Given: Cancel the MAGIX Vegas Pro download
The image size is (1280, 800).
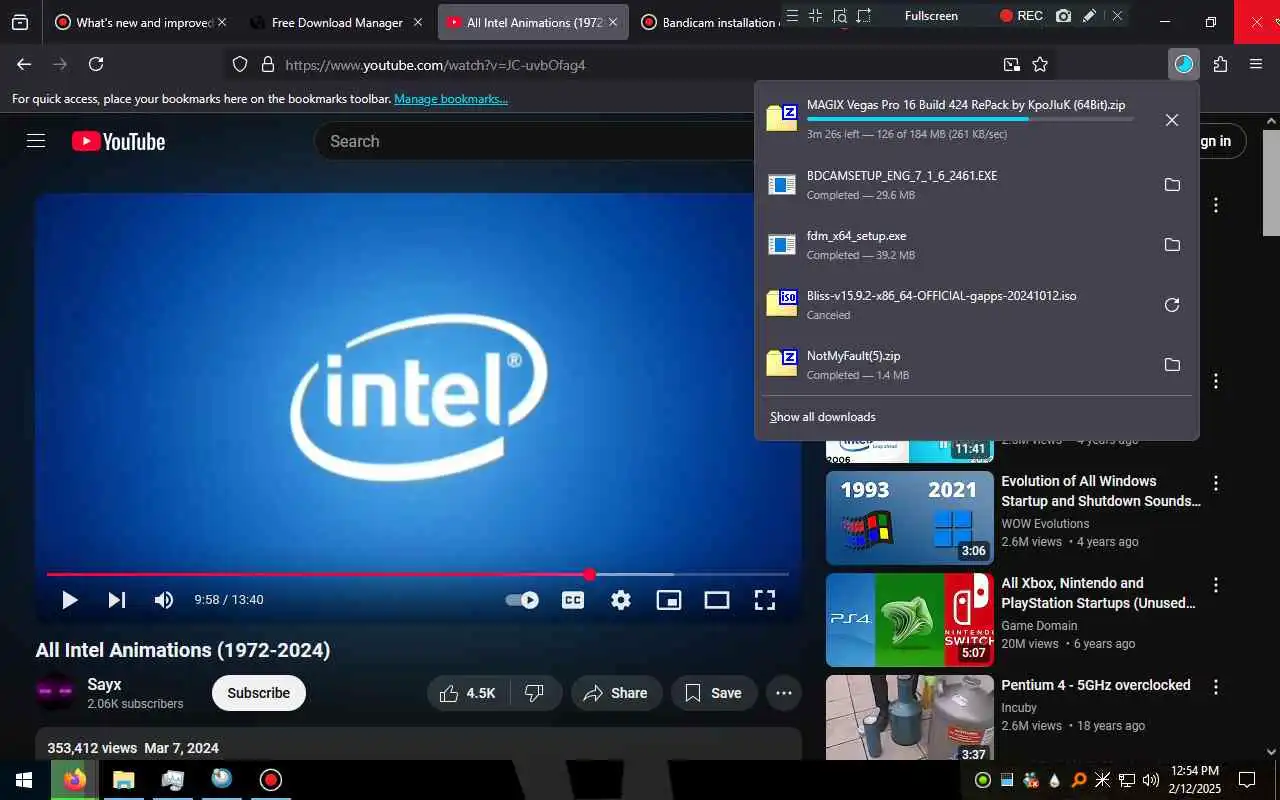Looking at the screenshot, I should [x=1172, y=120].
